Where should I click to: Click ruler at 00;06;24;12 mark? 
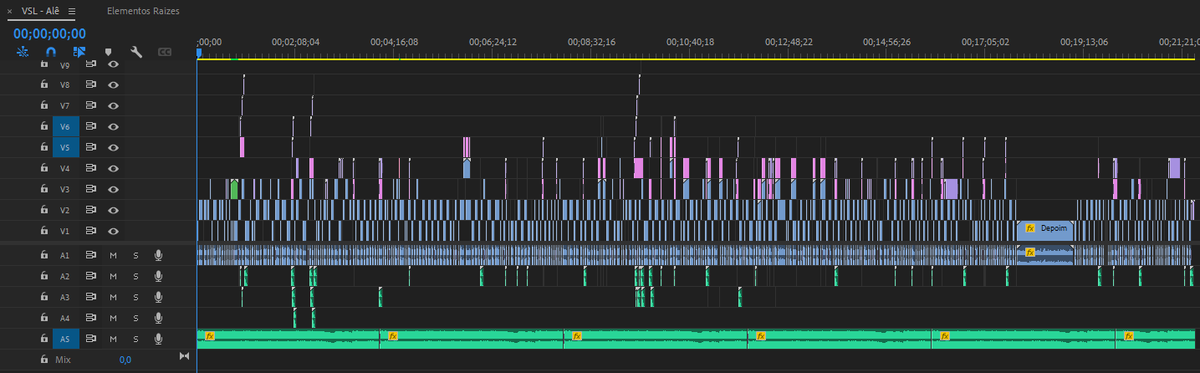(x=493, y=42)
